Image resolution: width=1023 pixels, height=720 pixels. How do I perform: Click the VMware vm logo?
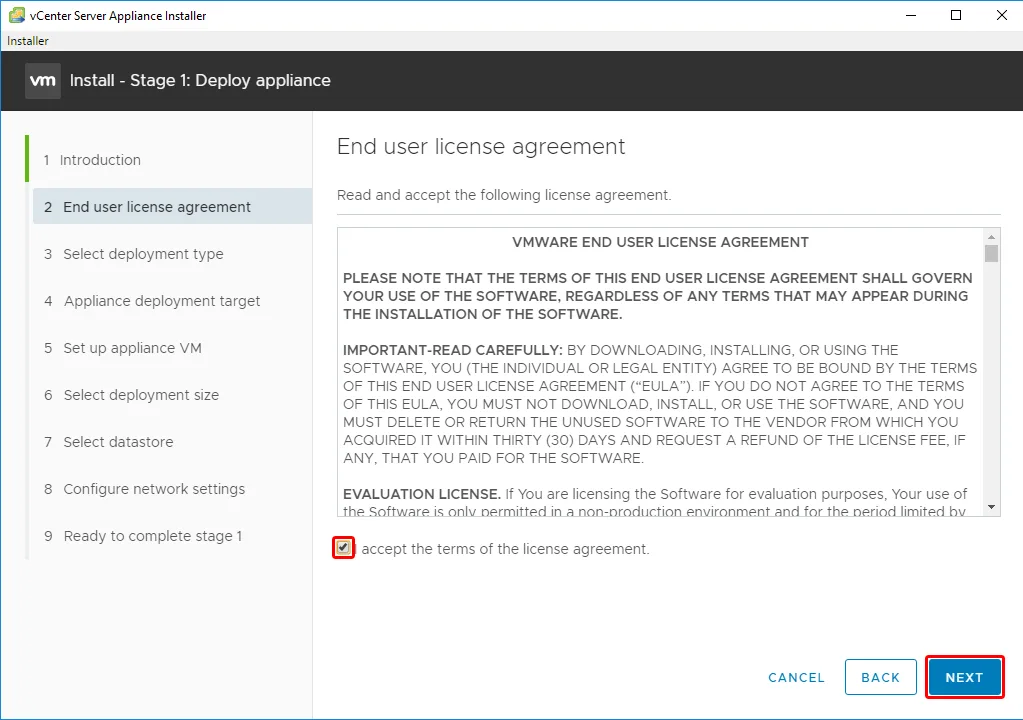(x=43, y=81)
